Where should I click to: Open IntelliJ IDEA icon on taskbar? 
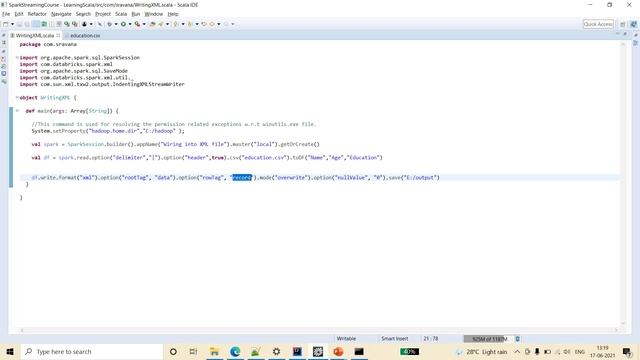click(x=297, y=351)
